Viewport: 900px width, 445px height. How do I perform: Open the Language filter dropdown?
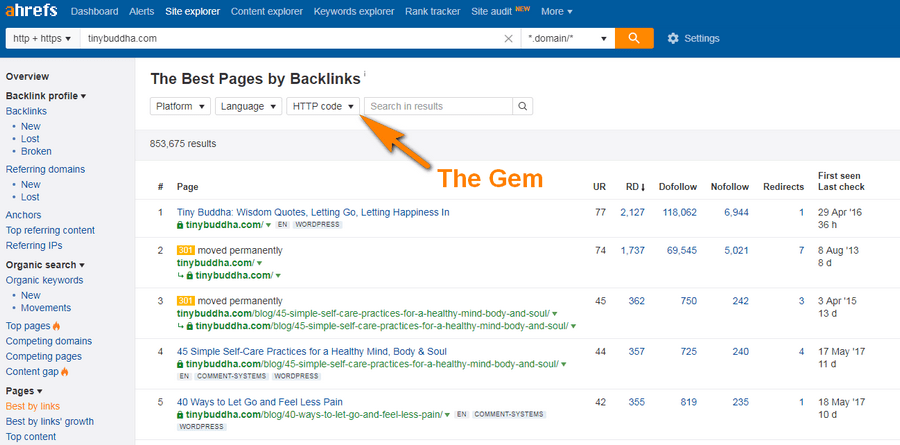point(249,106)
